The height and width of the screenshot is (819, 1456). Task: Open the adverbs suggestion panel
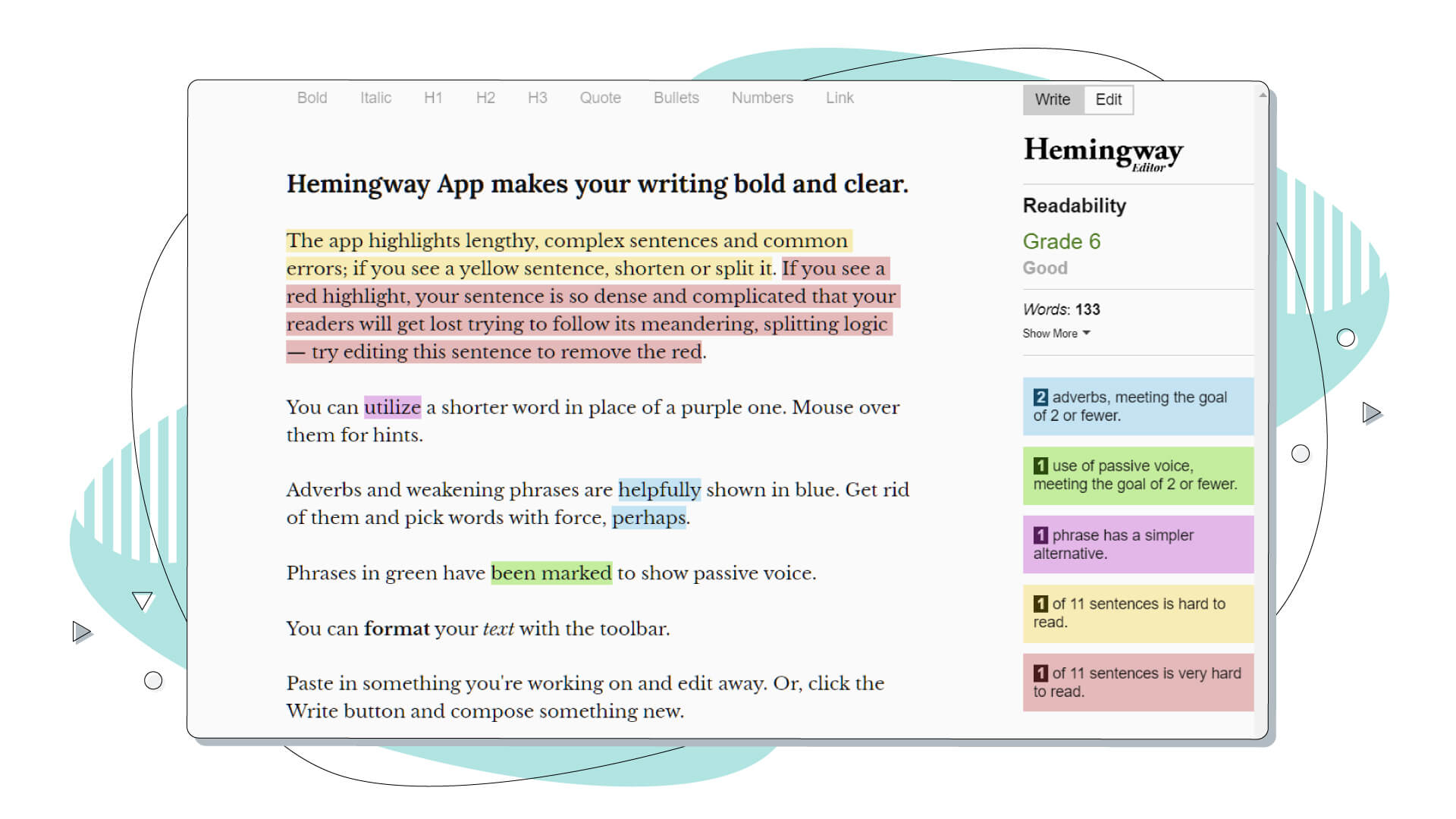coord(1137,406)
